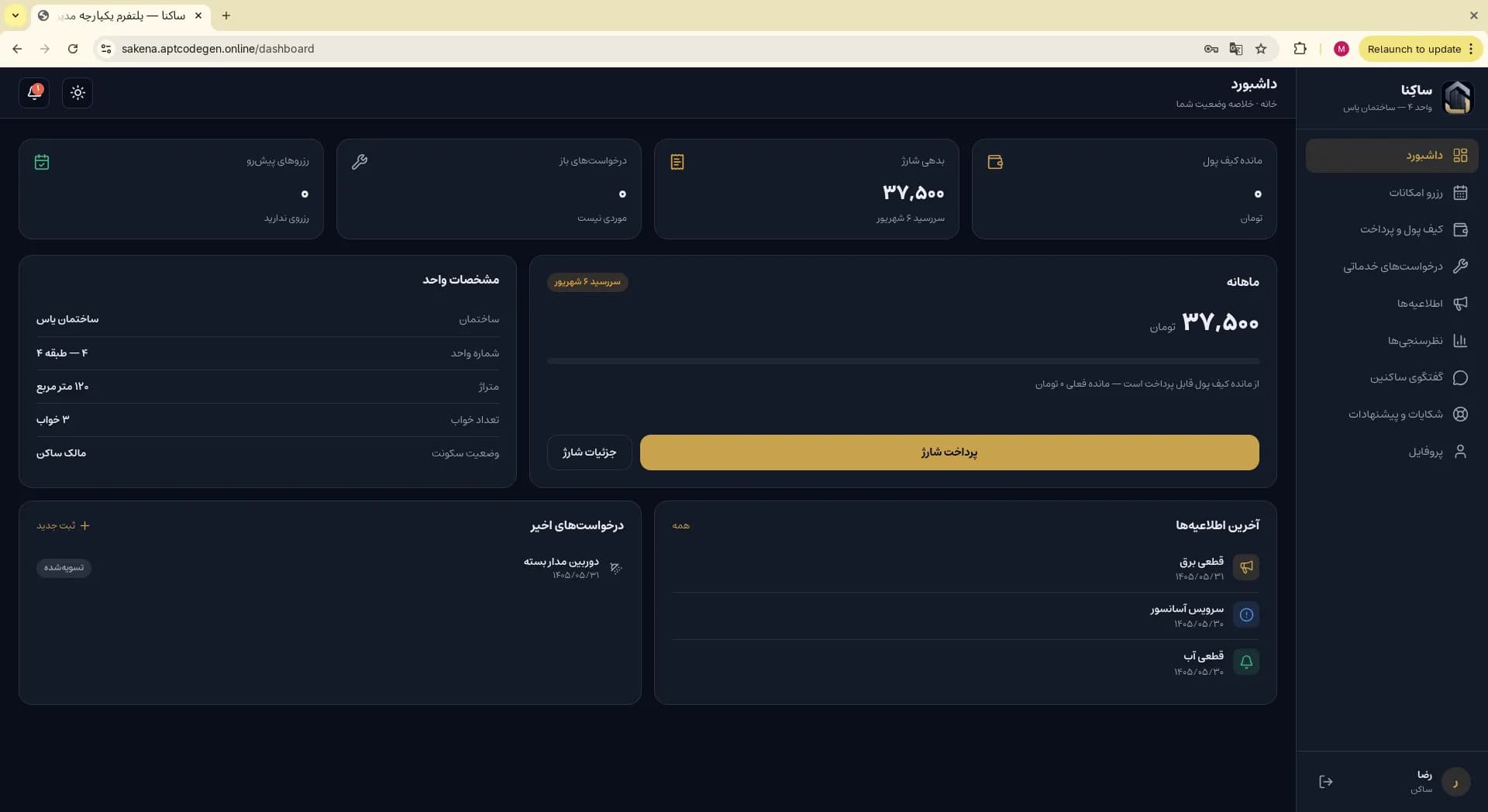Toggle light theme with sun icon
This screenshot has width=1488, height=812.
click(77, 93)
